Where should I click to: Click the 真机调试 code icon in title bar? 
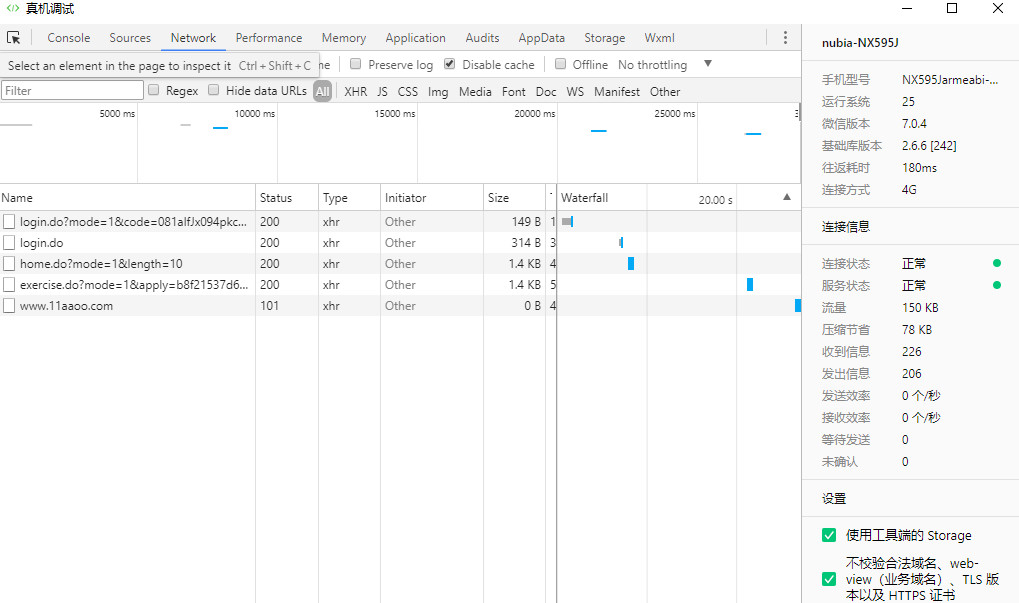click(x=12, y=8)
